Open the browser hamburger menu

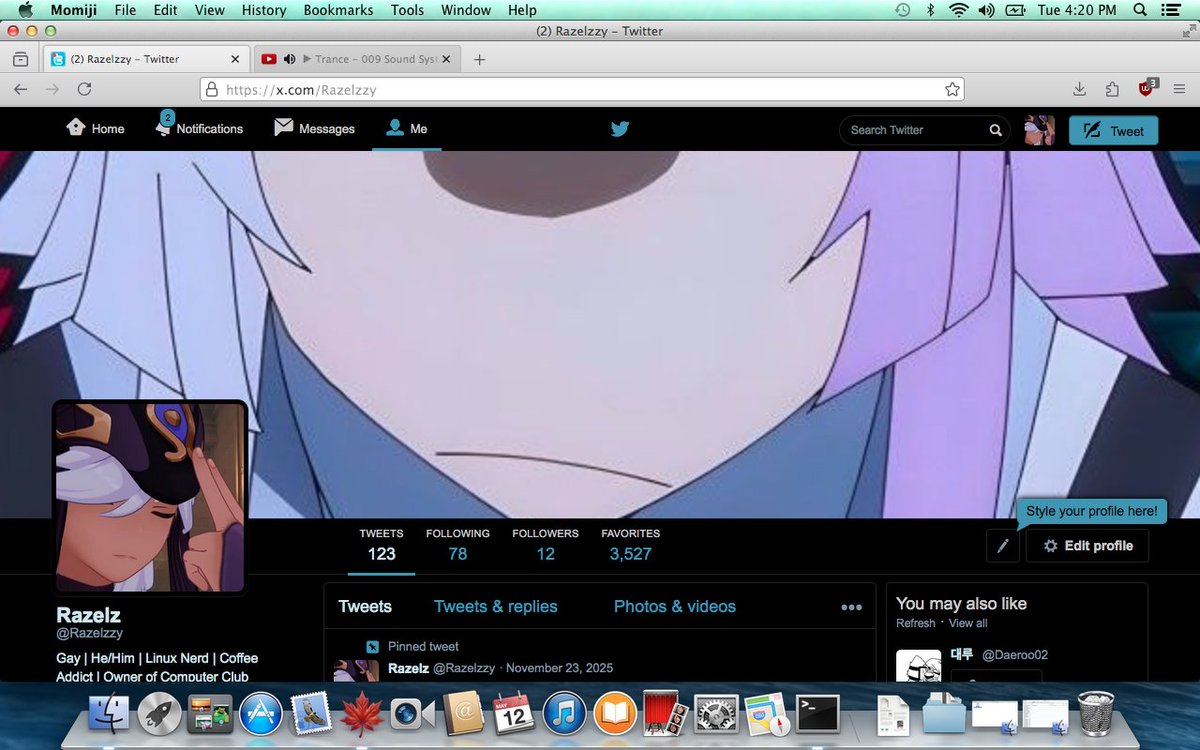click(x=1180, y=89)
